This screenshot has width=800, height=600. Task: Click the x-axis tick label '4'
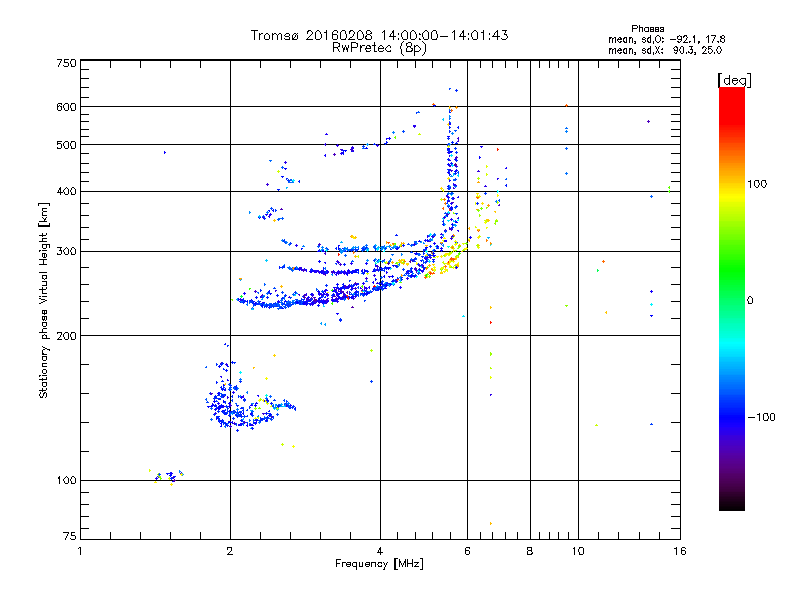click(380, 551)
